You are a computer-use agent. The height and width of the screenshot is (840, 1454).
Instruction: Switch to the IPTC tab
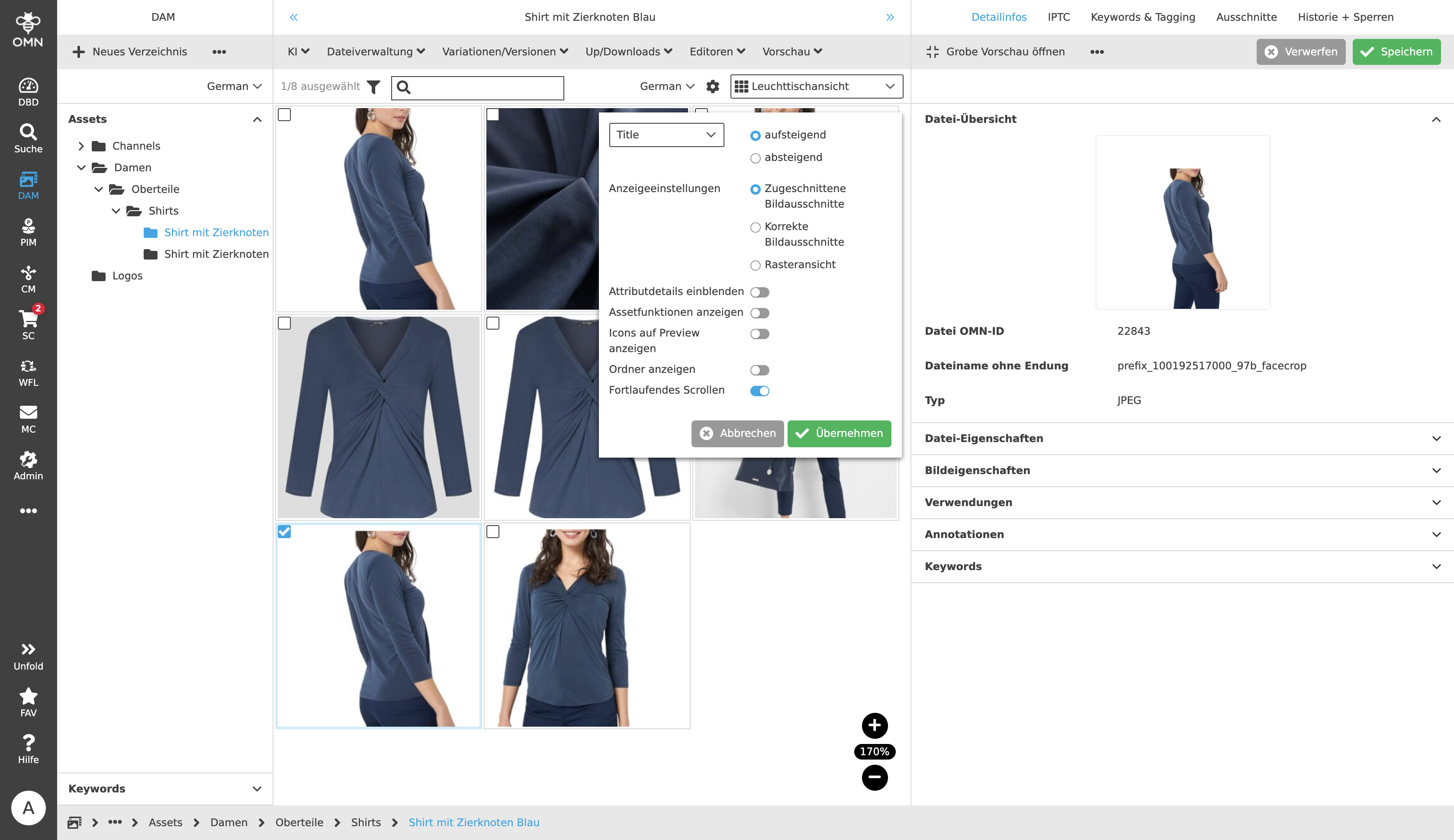click(1058, 17)
